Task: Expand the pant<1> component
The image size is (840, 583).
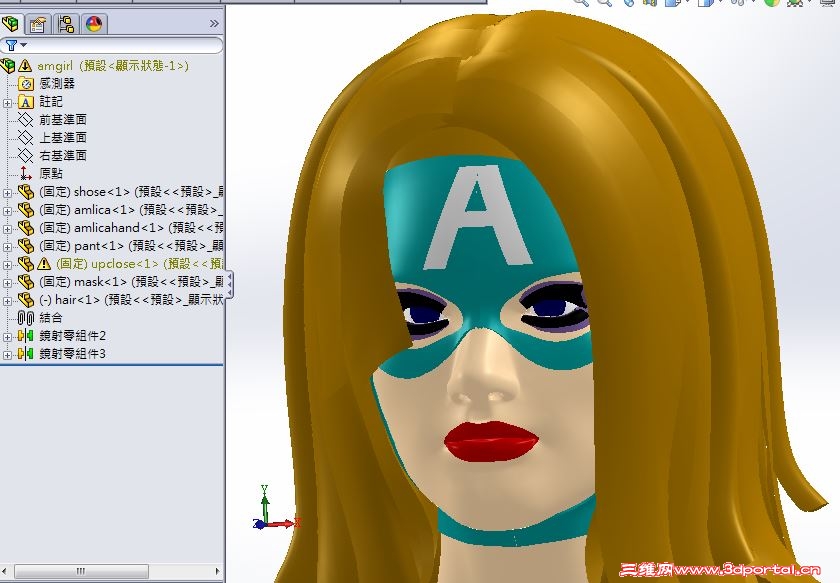Action: click(7, 246)
